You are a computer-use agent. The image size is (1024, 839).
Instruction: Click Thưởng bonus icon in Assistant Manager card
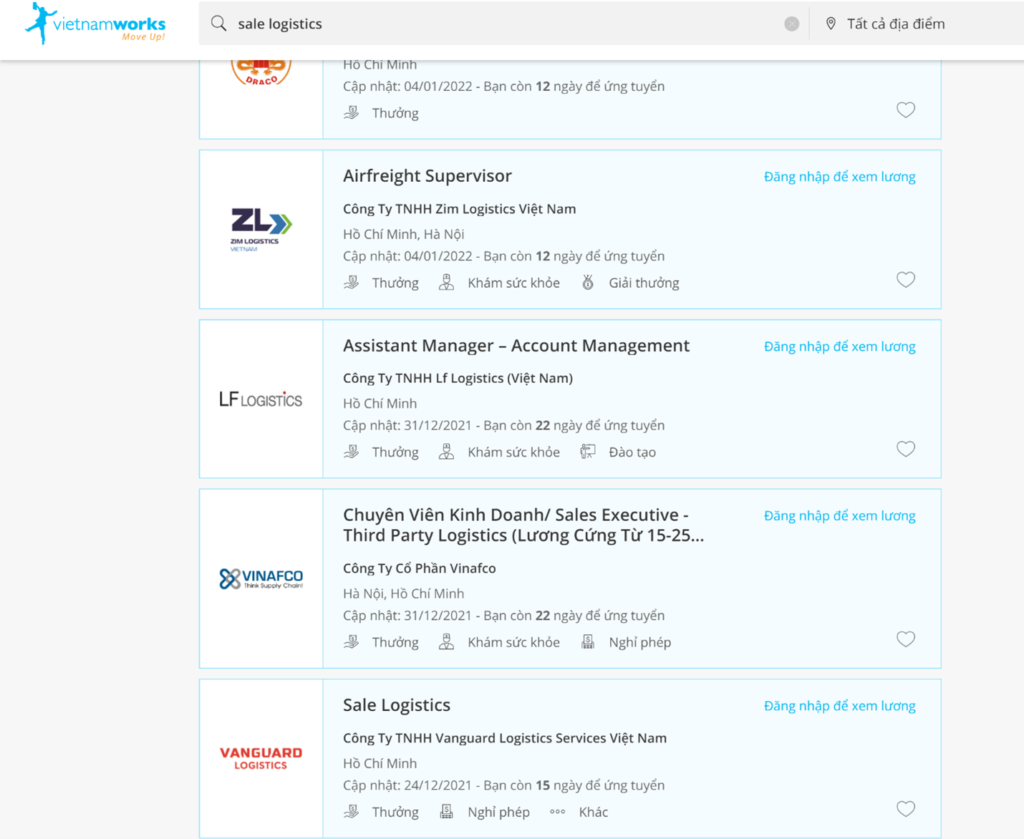pos(351,451)
